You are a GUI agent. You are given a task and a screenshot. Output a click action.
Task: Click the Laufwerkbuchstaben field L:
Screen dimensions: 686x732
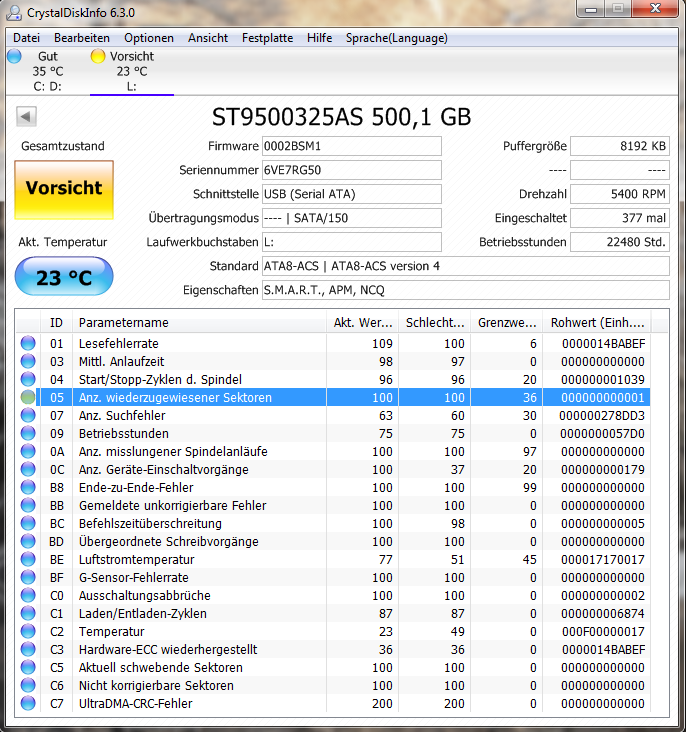pos(352,242)
